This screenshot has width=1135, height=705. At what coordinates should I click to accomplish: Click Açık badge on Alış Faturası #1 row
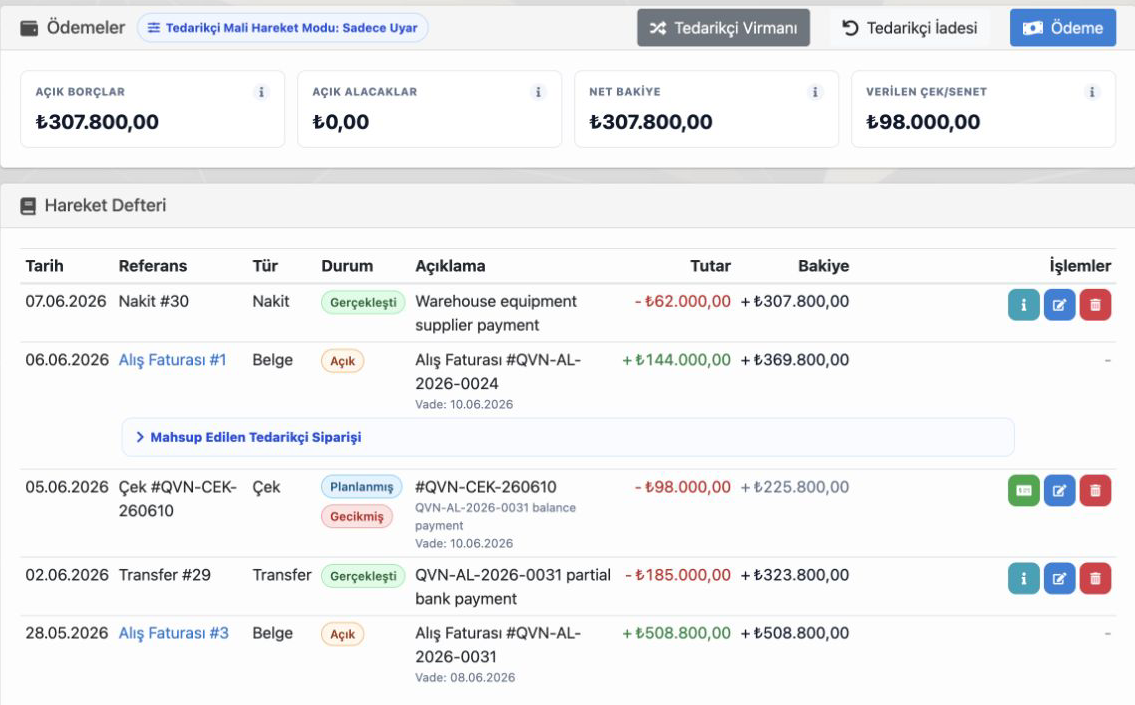click(342, 360)
